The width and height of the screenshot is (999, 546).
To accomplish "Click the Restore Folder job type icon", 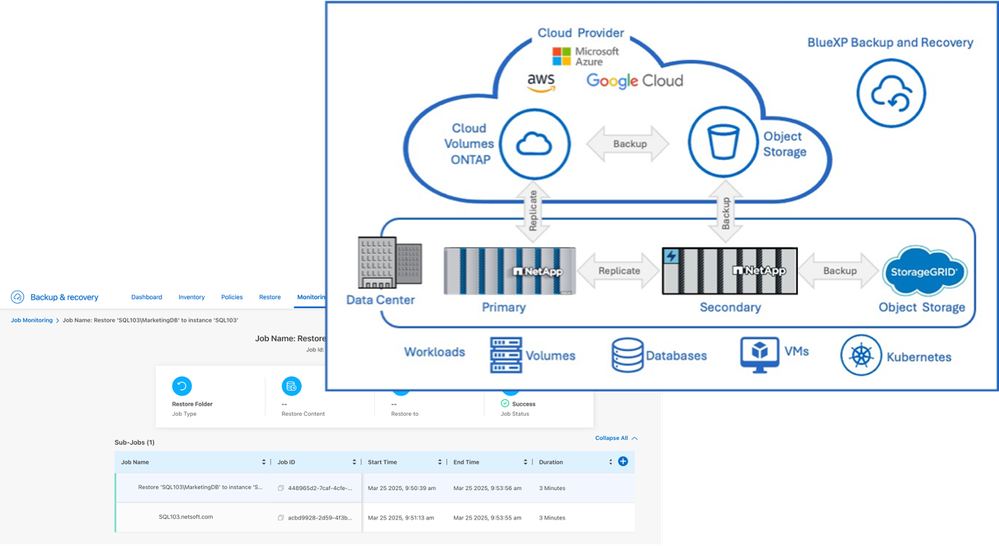I will [182, 386].
